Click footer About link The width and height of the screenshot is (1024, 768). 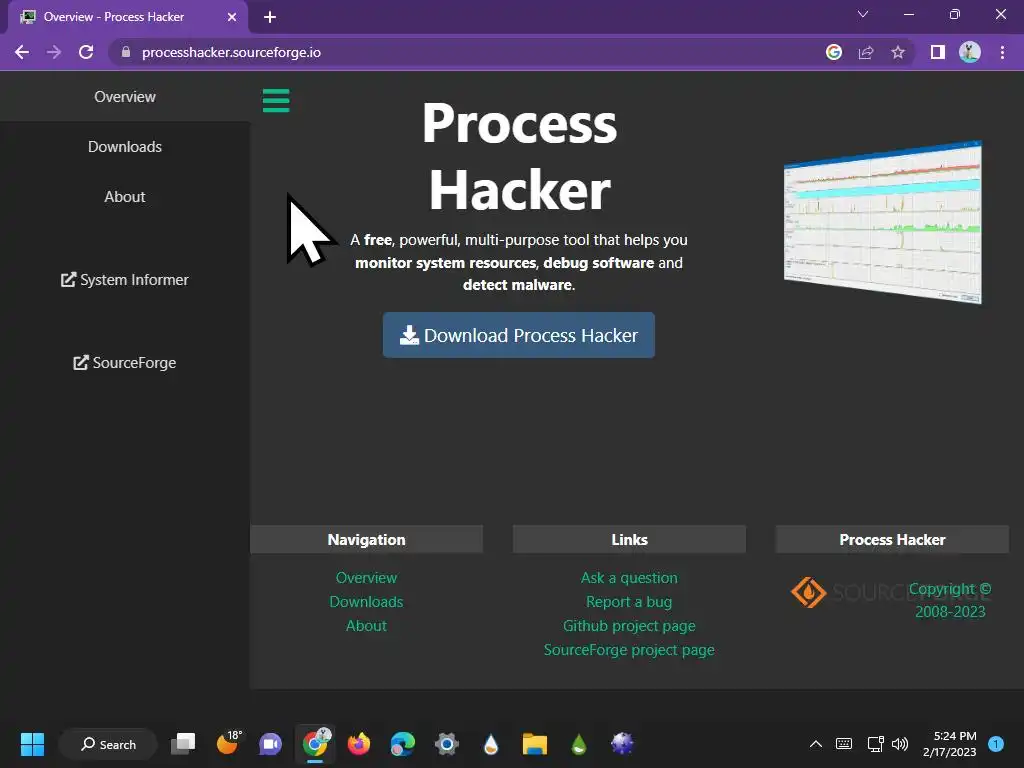coord(366,626)
